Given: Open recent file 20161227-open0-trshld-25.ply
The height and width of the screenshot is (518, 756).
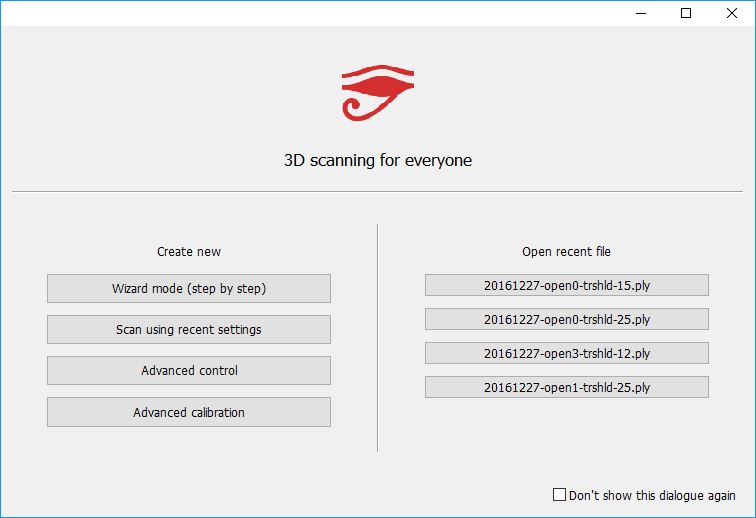Looking at the screenshot, I should tap(567, 319).
